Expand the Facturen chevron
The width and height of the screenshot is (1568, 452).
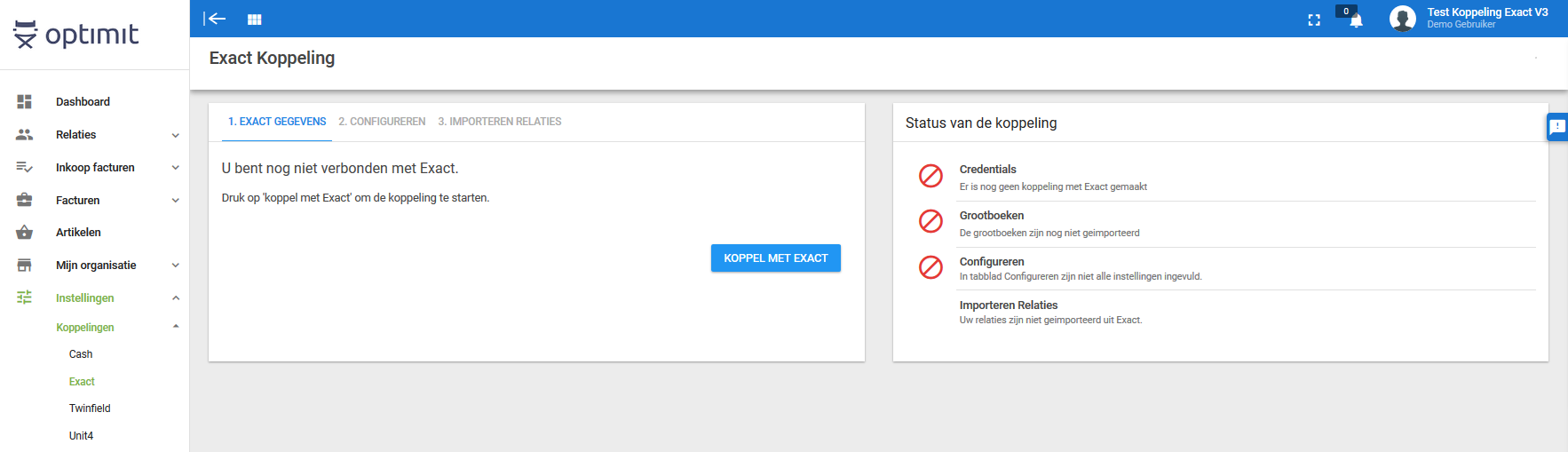point(176,201)
